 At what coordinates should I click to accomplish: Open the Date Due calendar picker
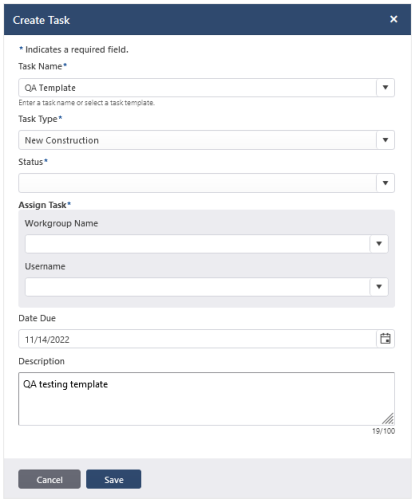385,339
